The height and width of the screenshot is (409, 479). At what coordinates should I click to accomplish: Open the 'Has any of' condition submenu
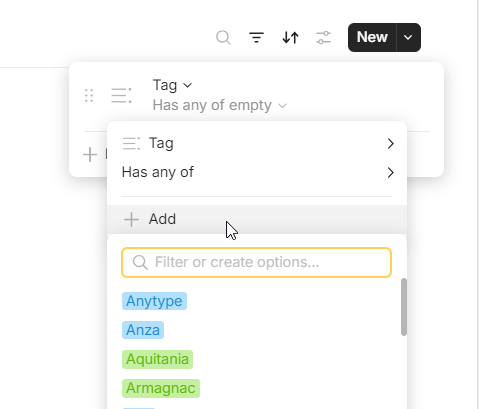click(257, 172)
